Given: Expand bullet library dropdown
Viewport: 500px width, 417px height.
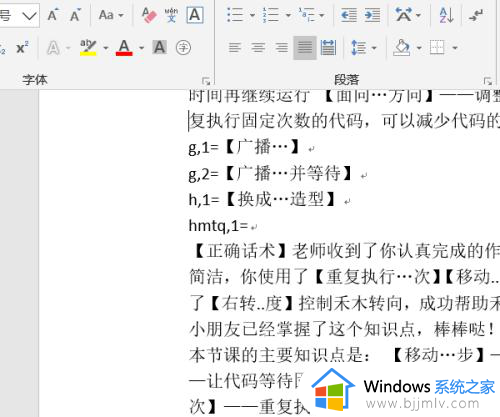Looking at the screenshot, I should point(252,15).
